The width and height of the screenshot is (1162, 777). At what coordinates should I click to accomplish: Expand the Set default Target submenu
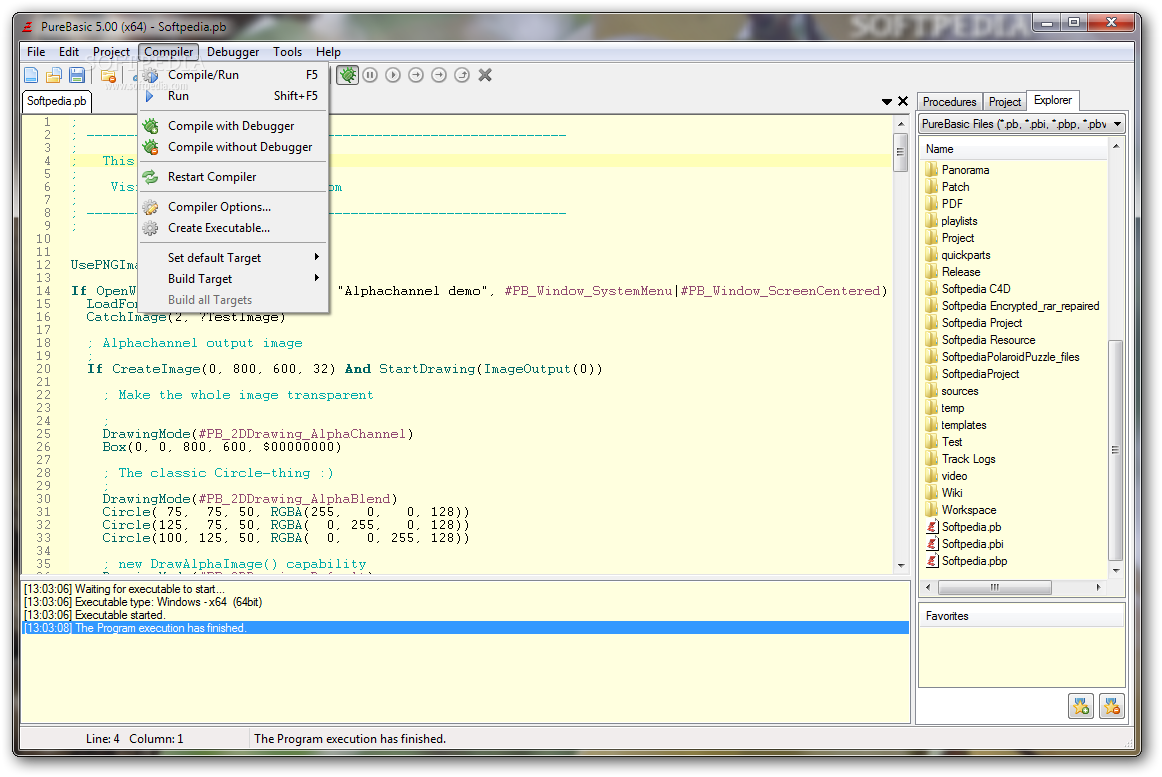point(233,258)
